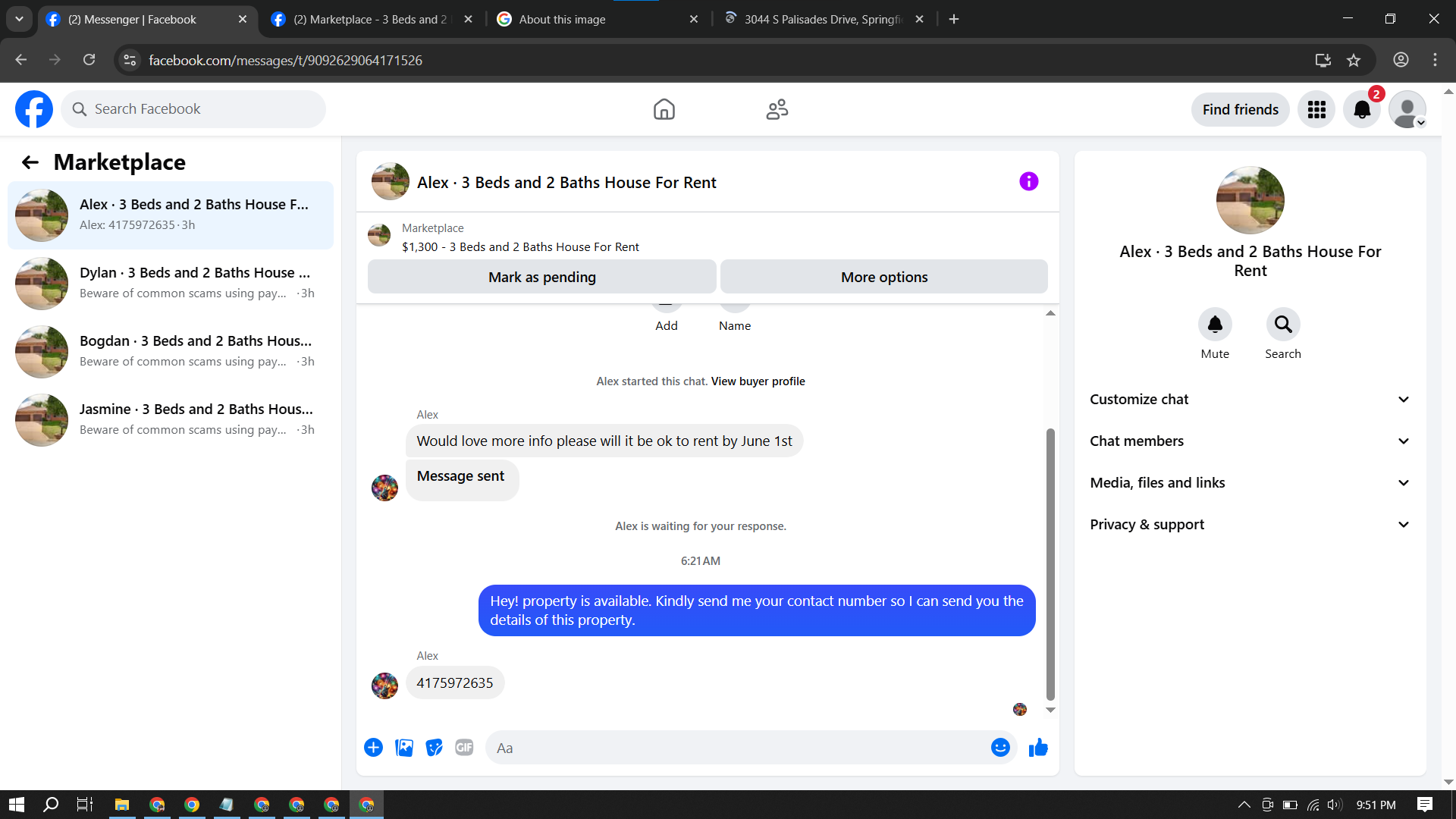The height and width of the screenshot is (819, 1456).
Task: Expand Media, files and links section
Action: [1250, 482]
